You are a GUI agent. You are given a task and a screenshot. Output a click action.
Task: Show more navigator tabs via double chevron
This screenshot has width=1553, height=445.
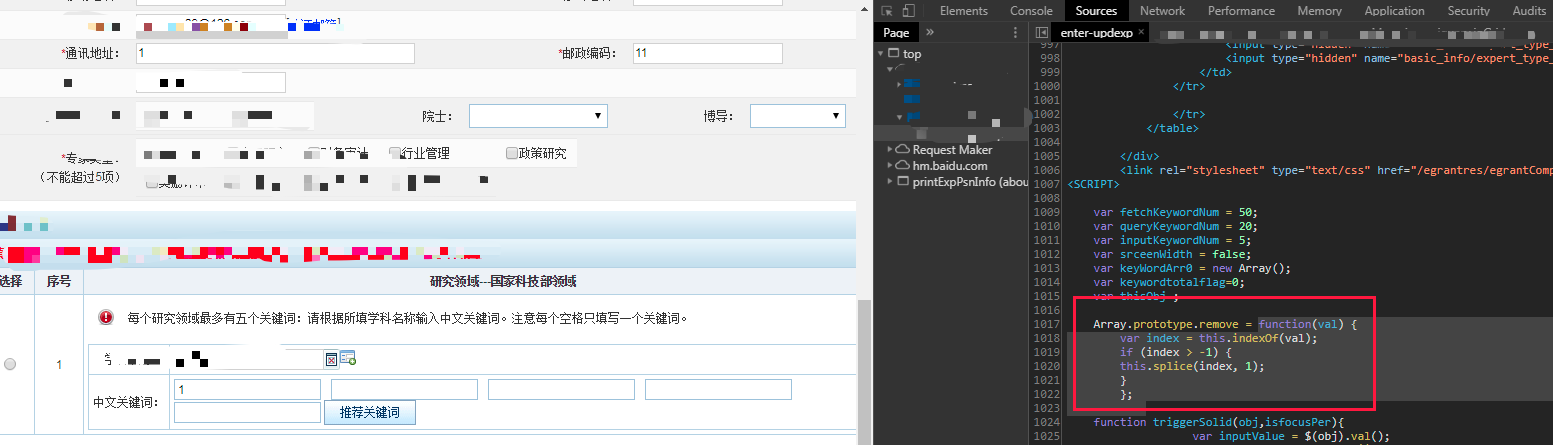point(929,33)
